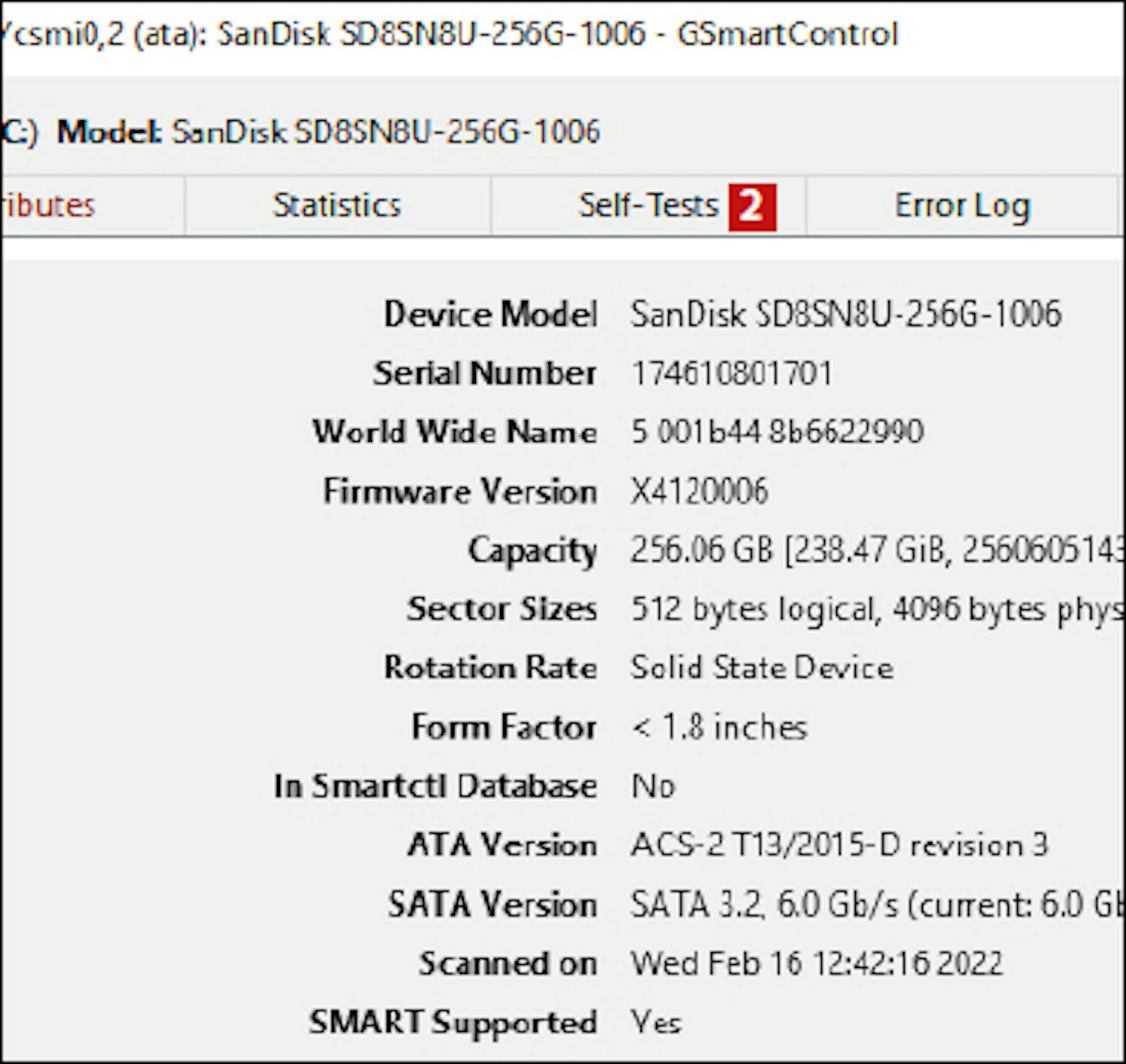This screenshot has height=1064, width=1126.
Task: Open the Self-Tests tab
Action: (649, 206)
